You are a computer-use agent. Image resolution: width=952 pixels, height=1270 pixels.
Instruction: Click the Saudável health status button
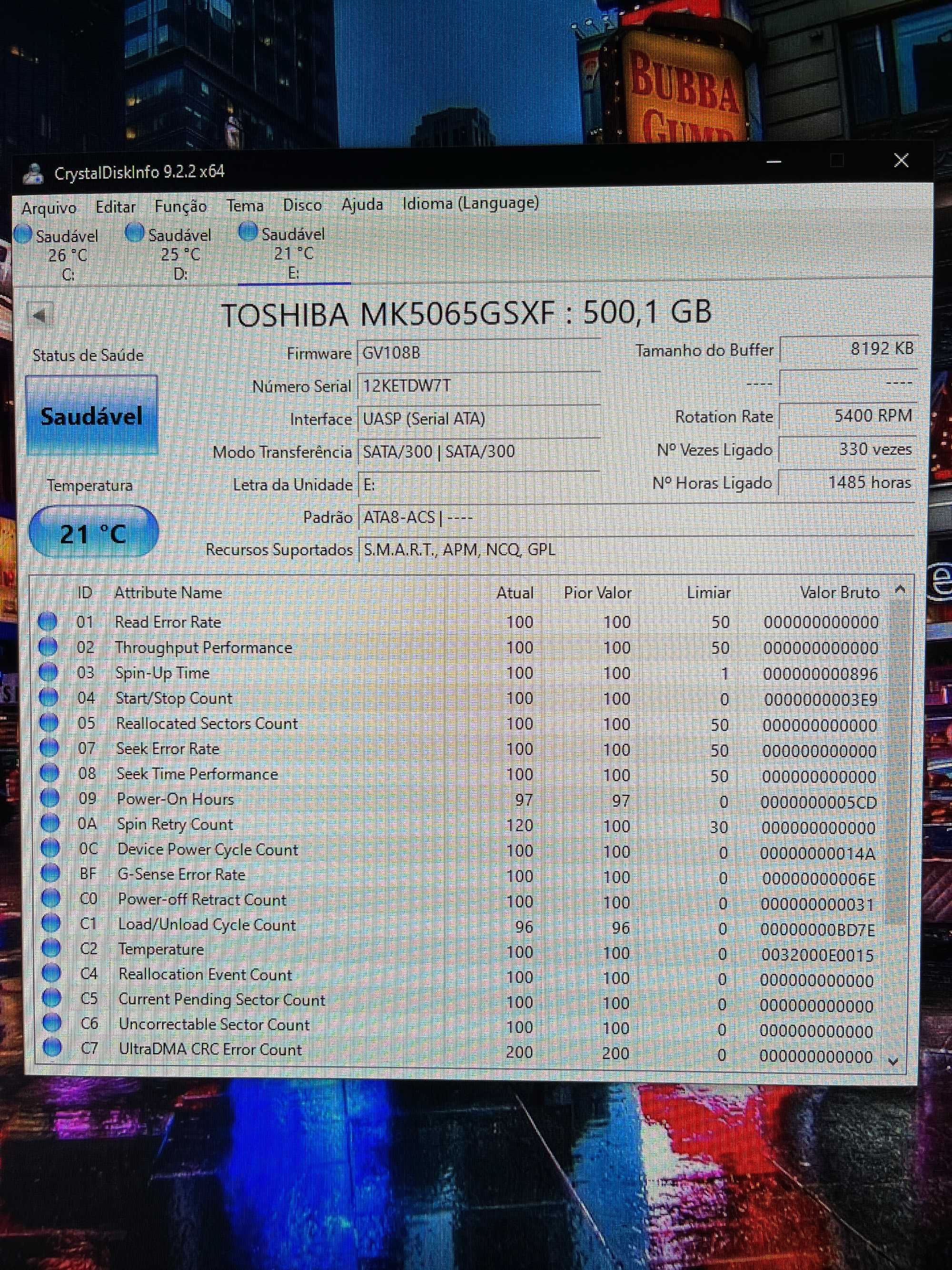pyautogui.click(x=91, y=416)
